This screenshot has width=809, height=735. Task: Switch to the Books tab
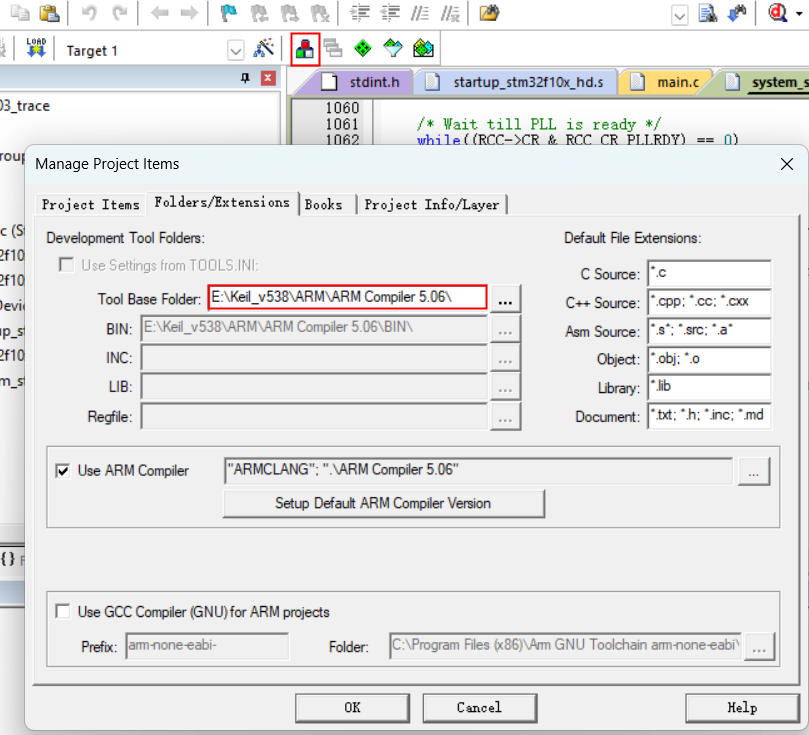pos(324,204)
